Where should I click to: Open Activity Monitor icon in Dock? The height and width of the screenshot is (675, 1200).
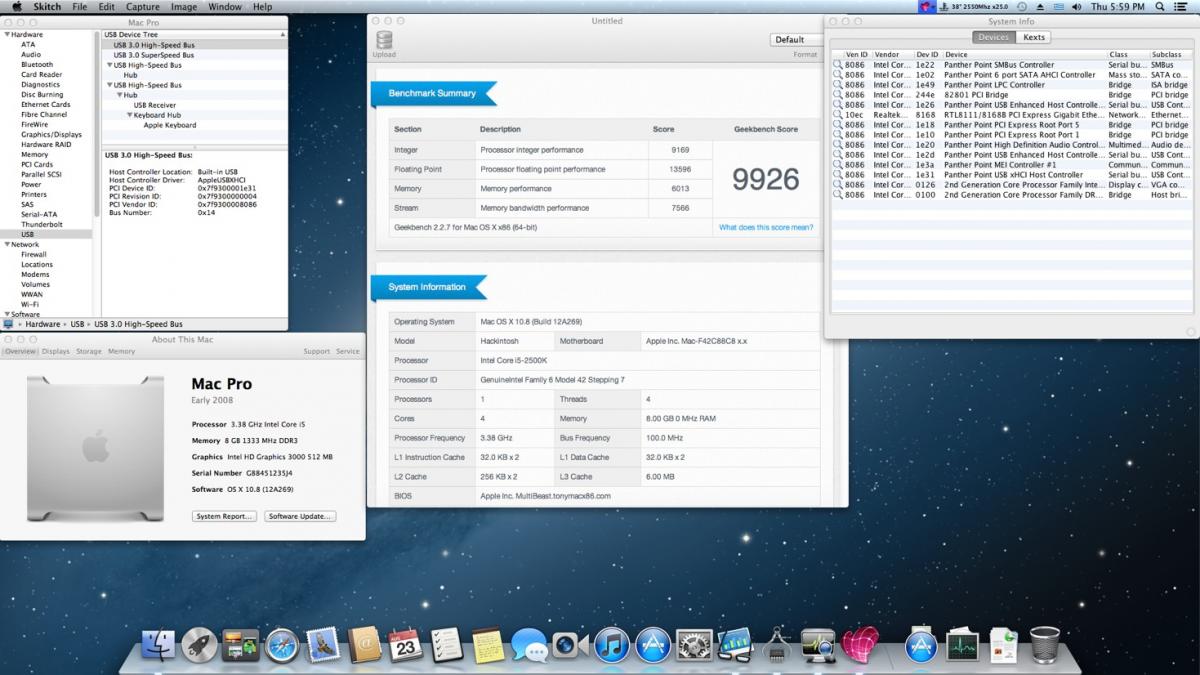[x=962, y=645]
